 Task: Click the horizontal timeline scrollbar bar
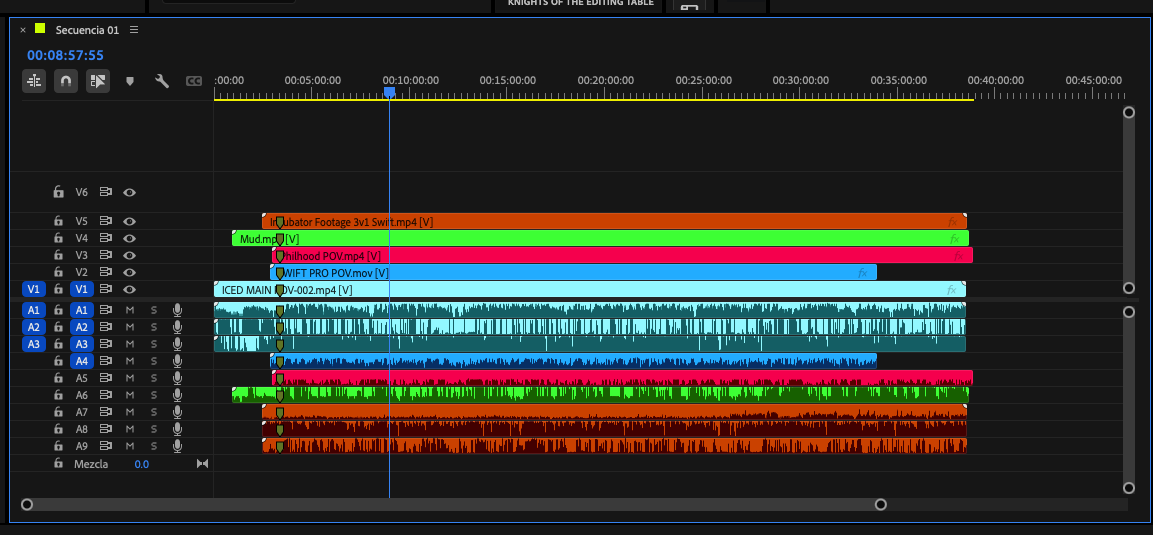point(454,504)
